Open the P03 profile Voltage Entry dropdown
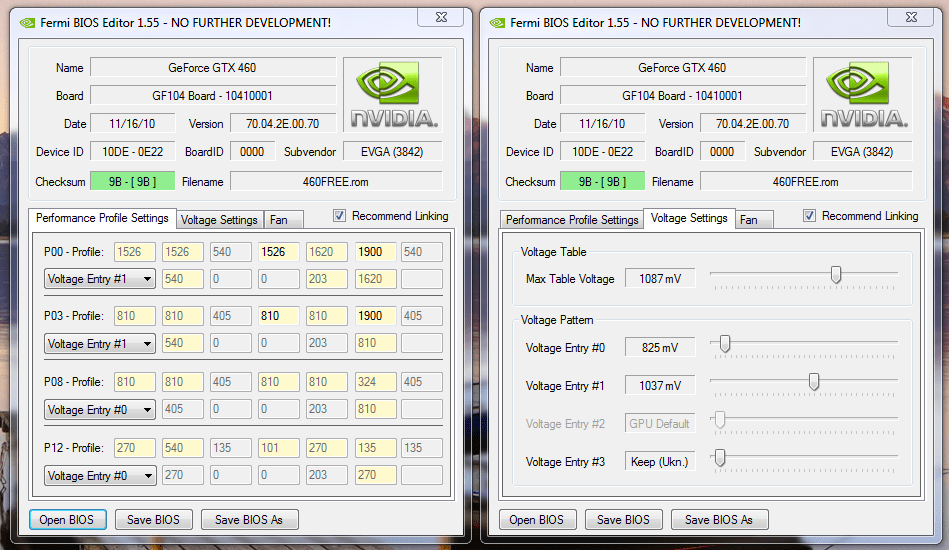This screenshot has height=550, width=949. (x=100, y=344)
